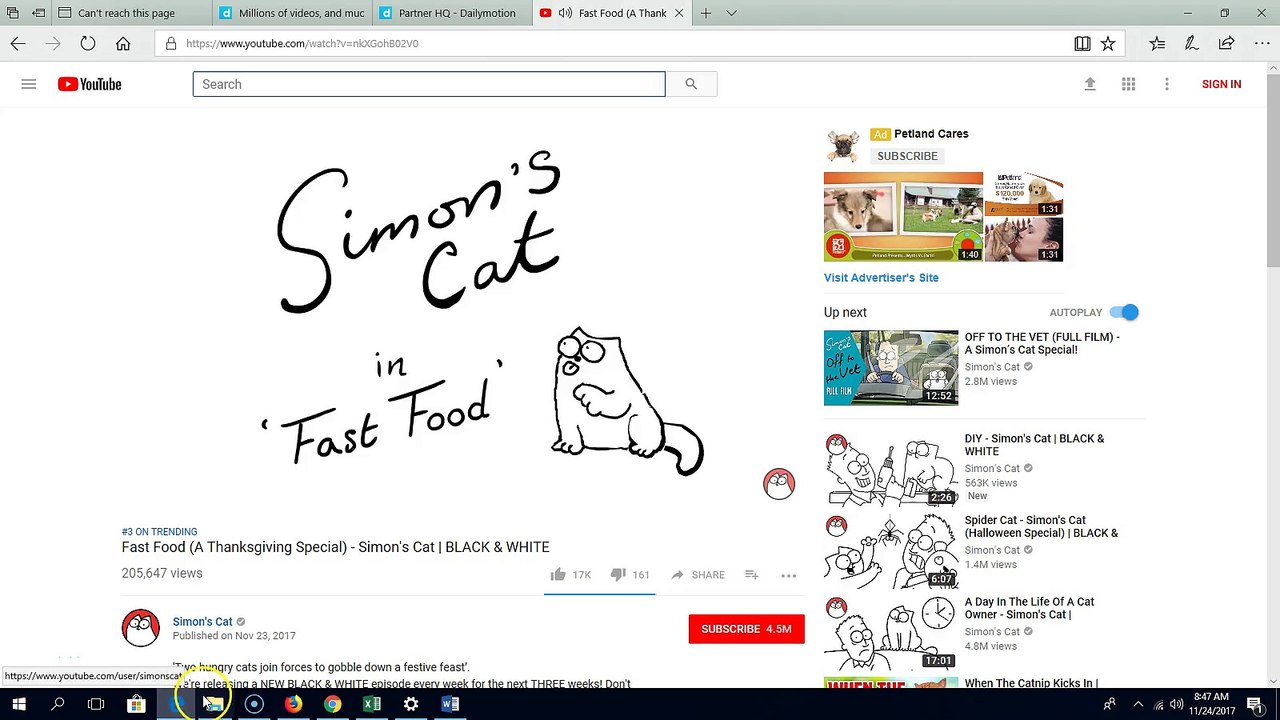The width and height of the screenshot is (1280, 720).
Task: Switch to the "Millions of videos" Dailymotion tab
Action: (292, 13)
